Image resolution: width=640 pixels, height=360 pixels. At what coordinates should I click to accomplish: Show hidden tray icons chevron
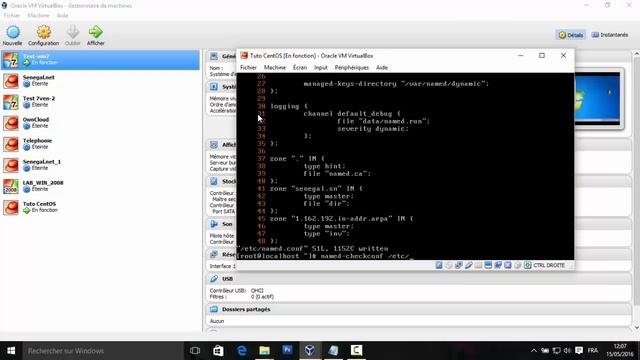pyautogui.click(x=533, y=351)
